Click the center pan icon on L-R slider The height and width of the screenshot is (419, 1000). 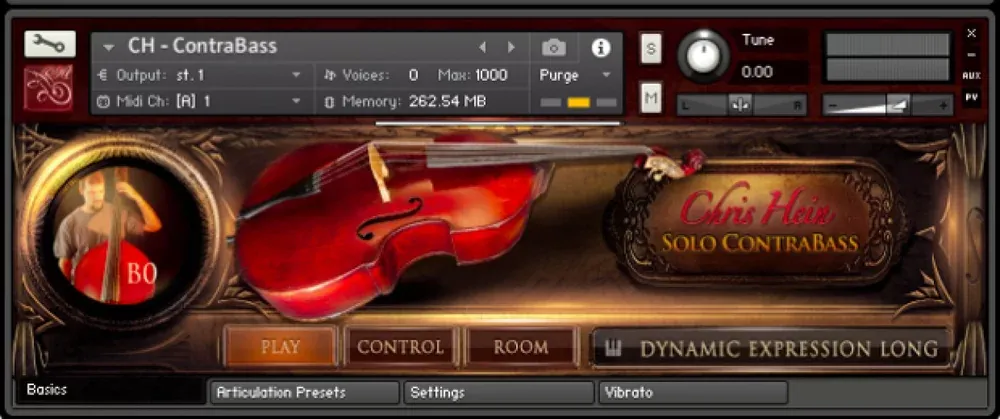(740, 105)
